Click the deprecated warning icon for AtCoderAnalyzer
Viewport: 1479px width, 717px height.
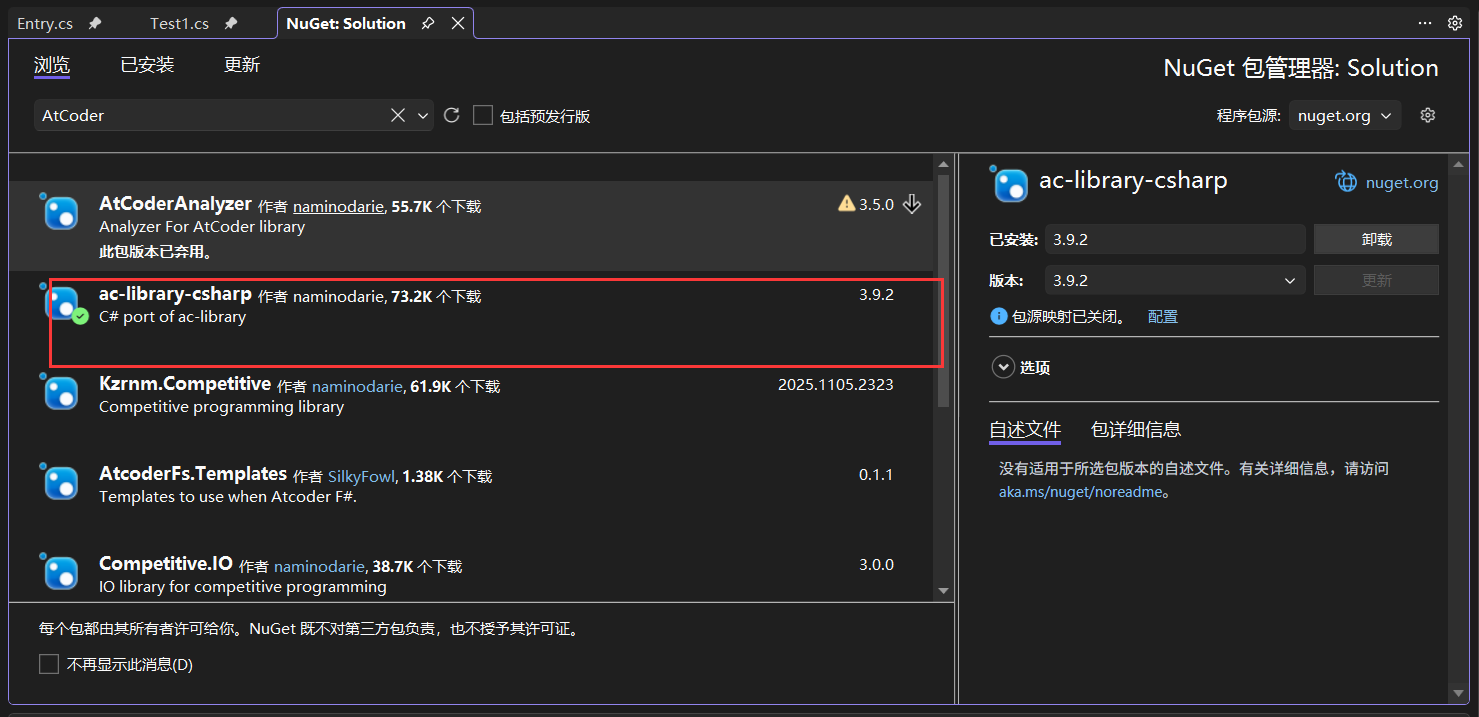pyautogui.click(x=846, y=204)
